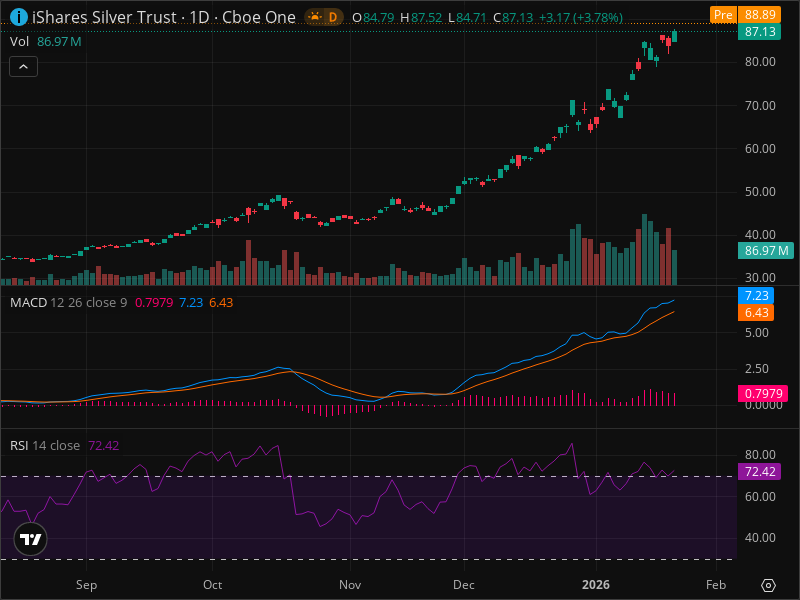Click the 40.00 RSI scale label
800x600 pixels.
tap(760, 538)
